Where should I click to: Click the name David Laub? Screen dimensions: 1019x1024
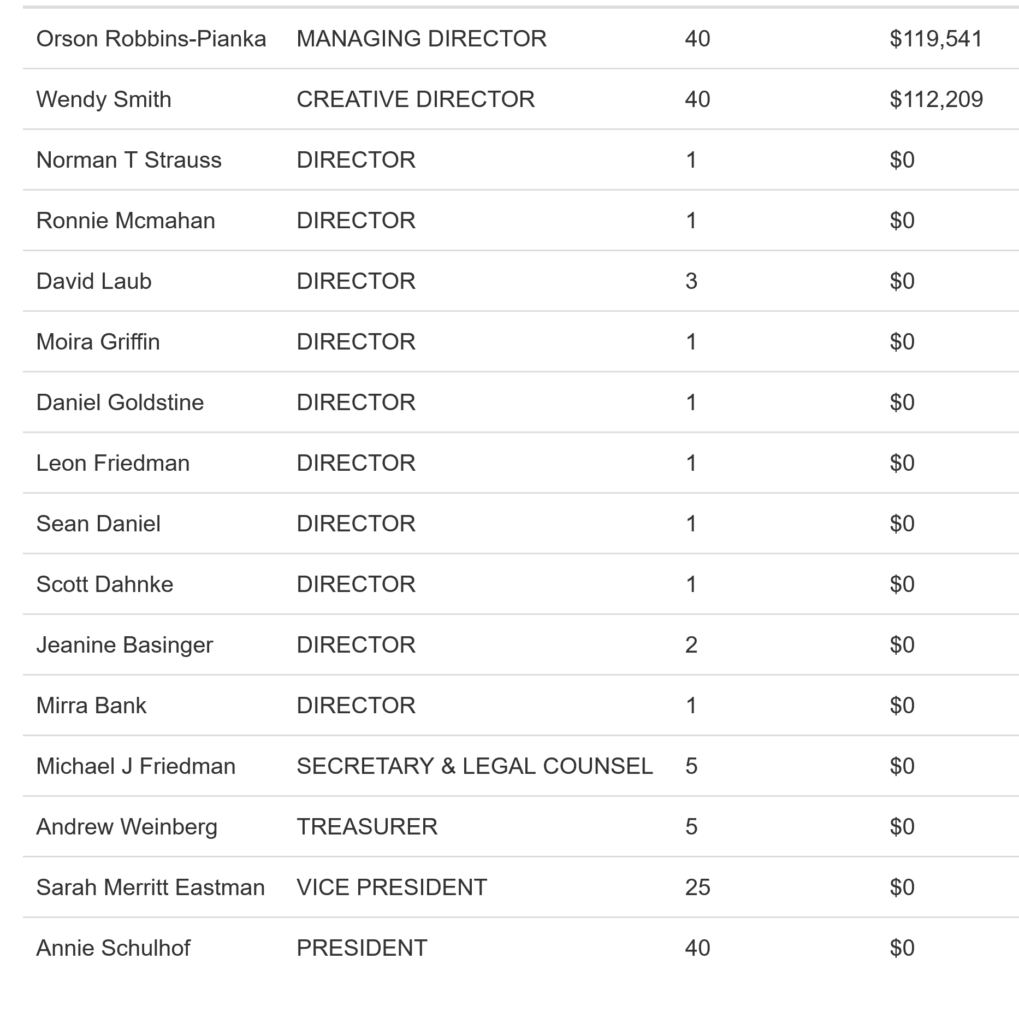pyautogui.click(x=94, y=281)
